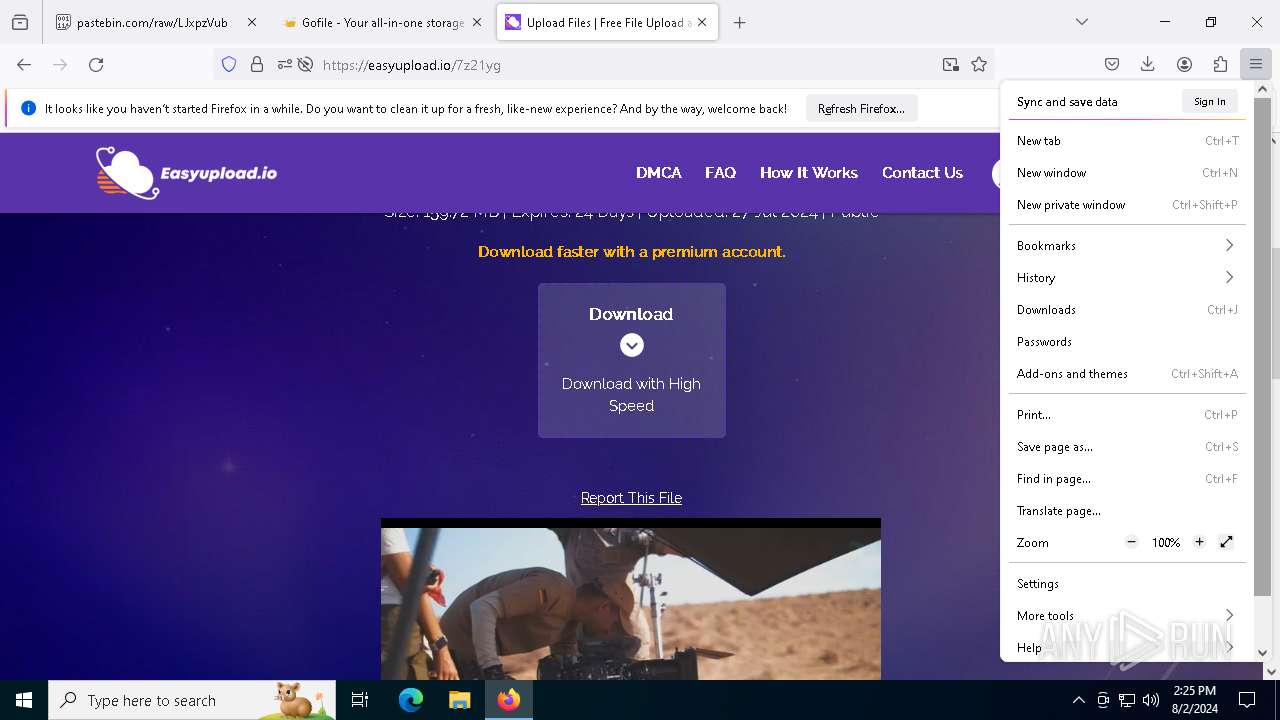1280x720 pixels.
Task: Open Settings from menu
Action: (x=1127, y=583)
